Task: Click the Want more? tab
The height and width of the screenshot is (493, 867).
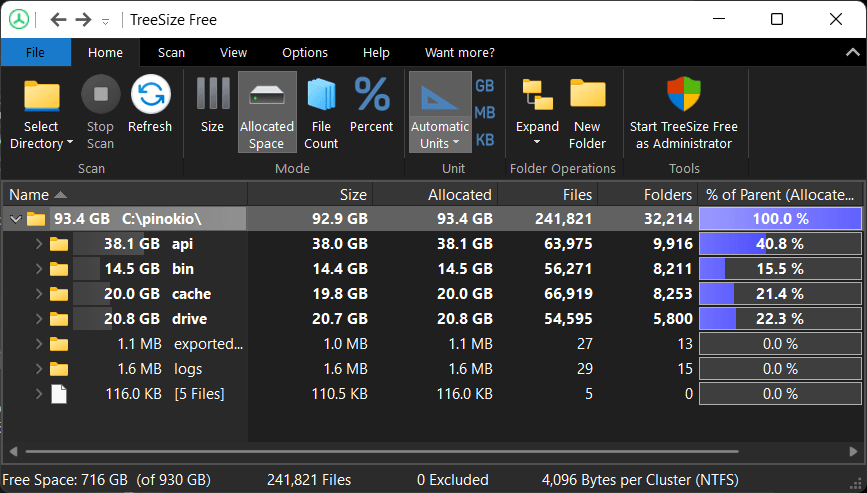Action: pos(459,53)
